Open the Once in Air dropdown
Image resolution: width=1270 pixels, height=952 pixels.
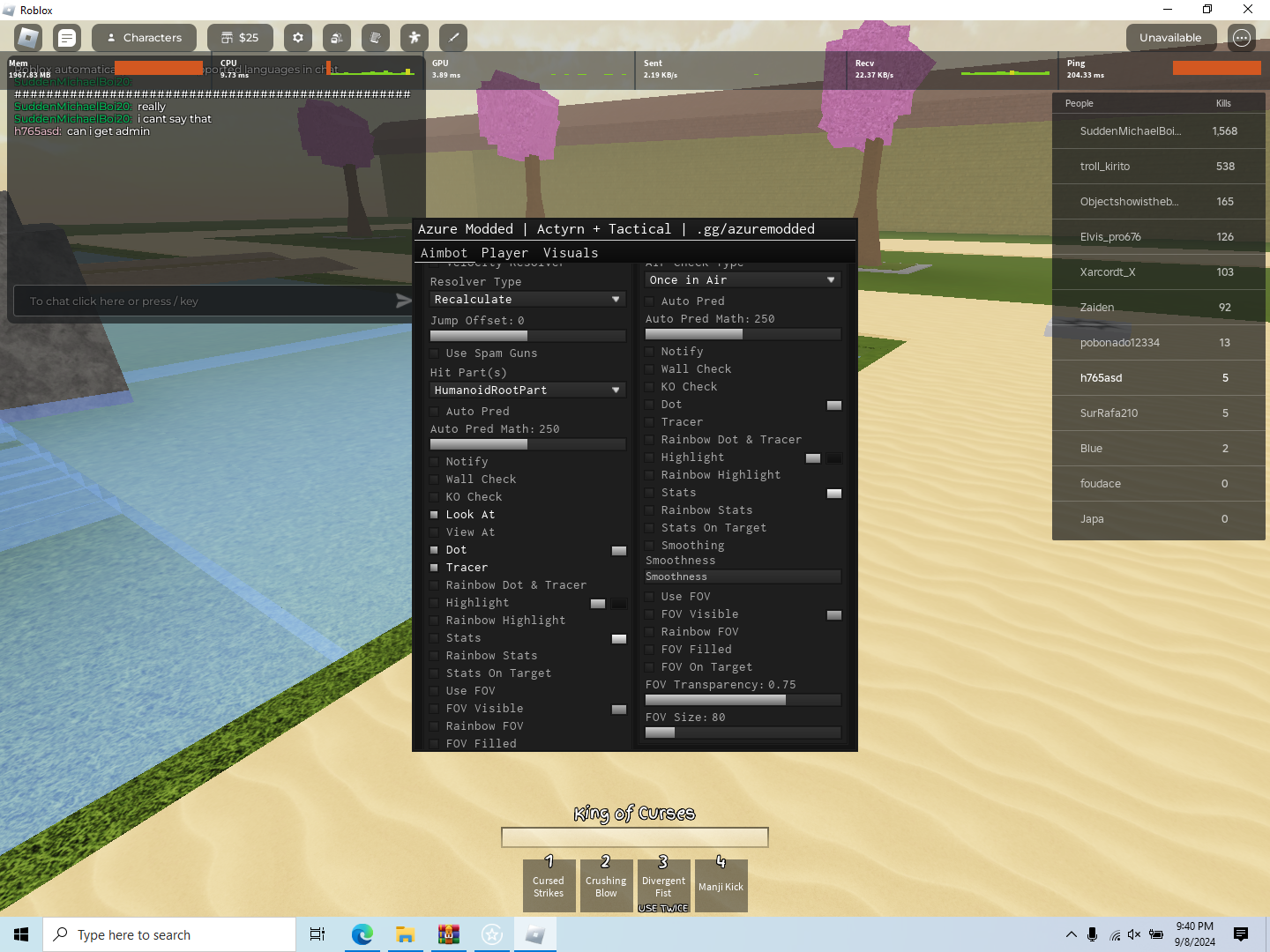tap(743, 280)
